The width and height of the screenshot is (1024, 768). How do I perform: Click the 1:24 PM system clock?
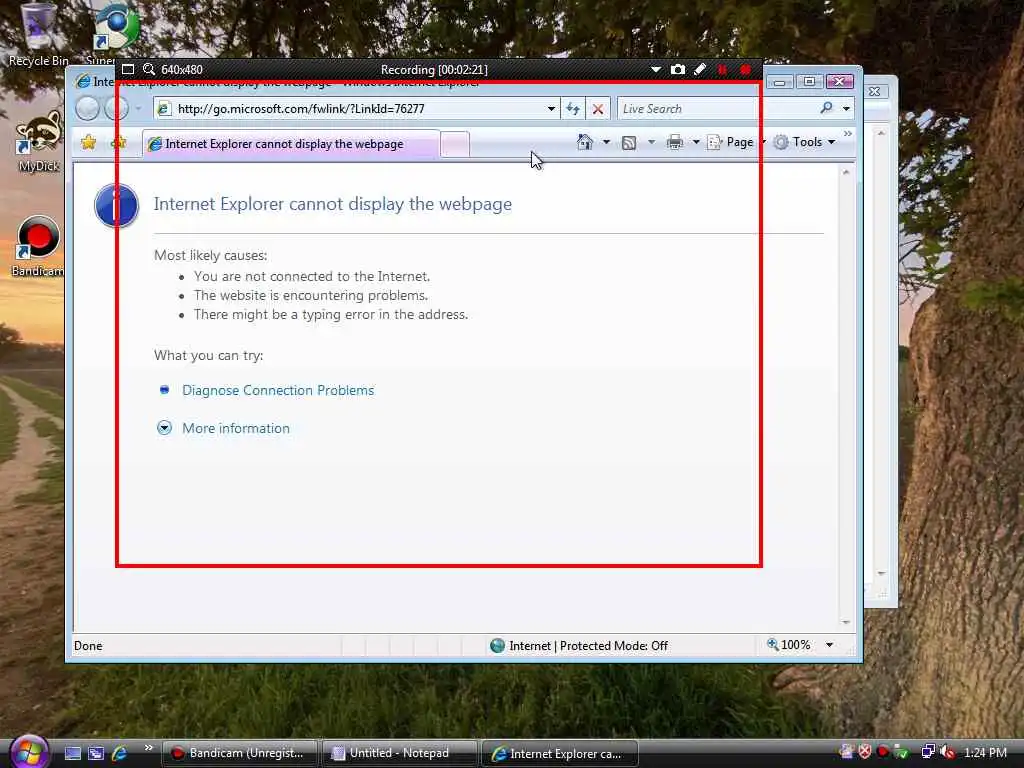[x=985, y=752]
